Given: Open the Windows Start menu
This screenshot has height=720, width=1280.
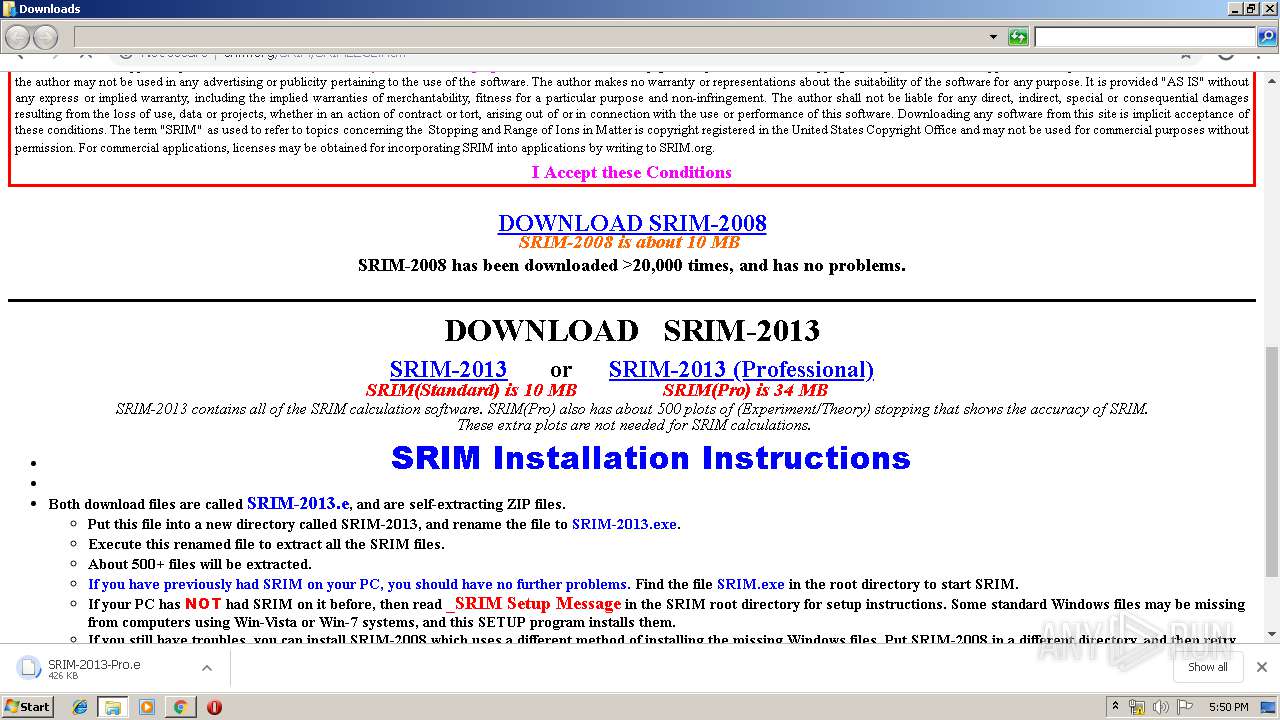Looking at the screenshot, I should [x=27, y=706].
